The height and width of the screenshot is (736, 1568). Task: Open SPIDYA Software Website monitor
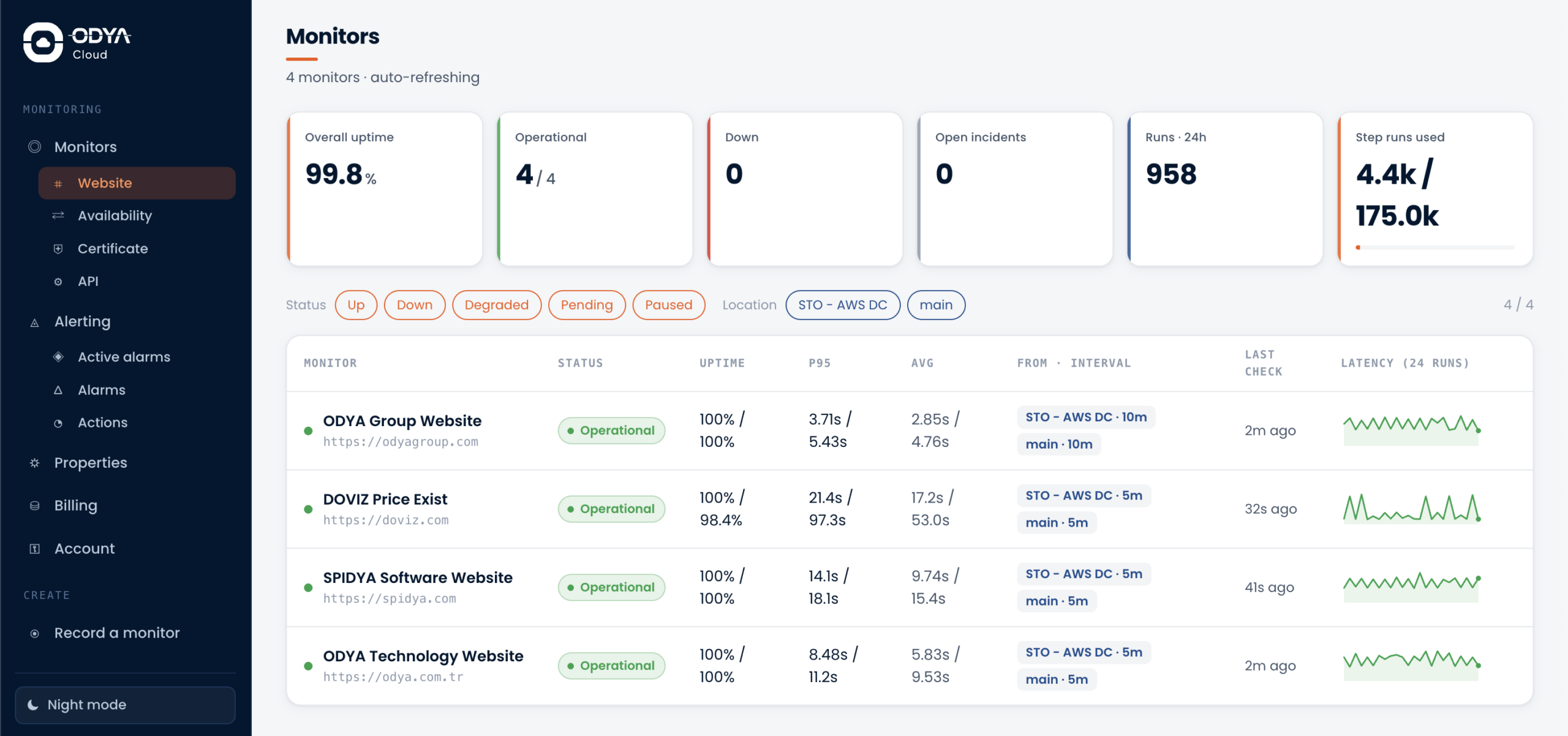[418, 578]
